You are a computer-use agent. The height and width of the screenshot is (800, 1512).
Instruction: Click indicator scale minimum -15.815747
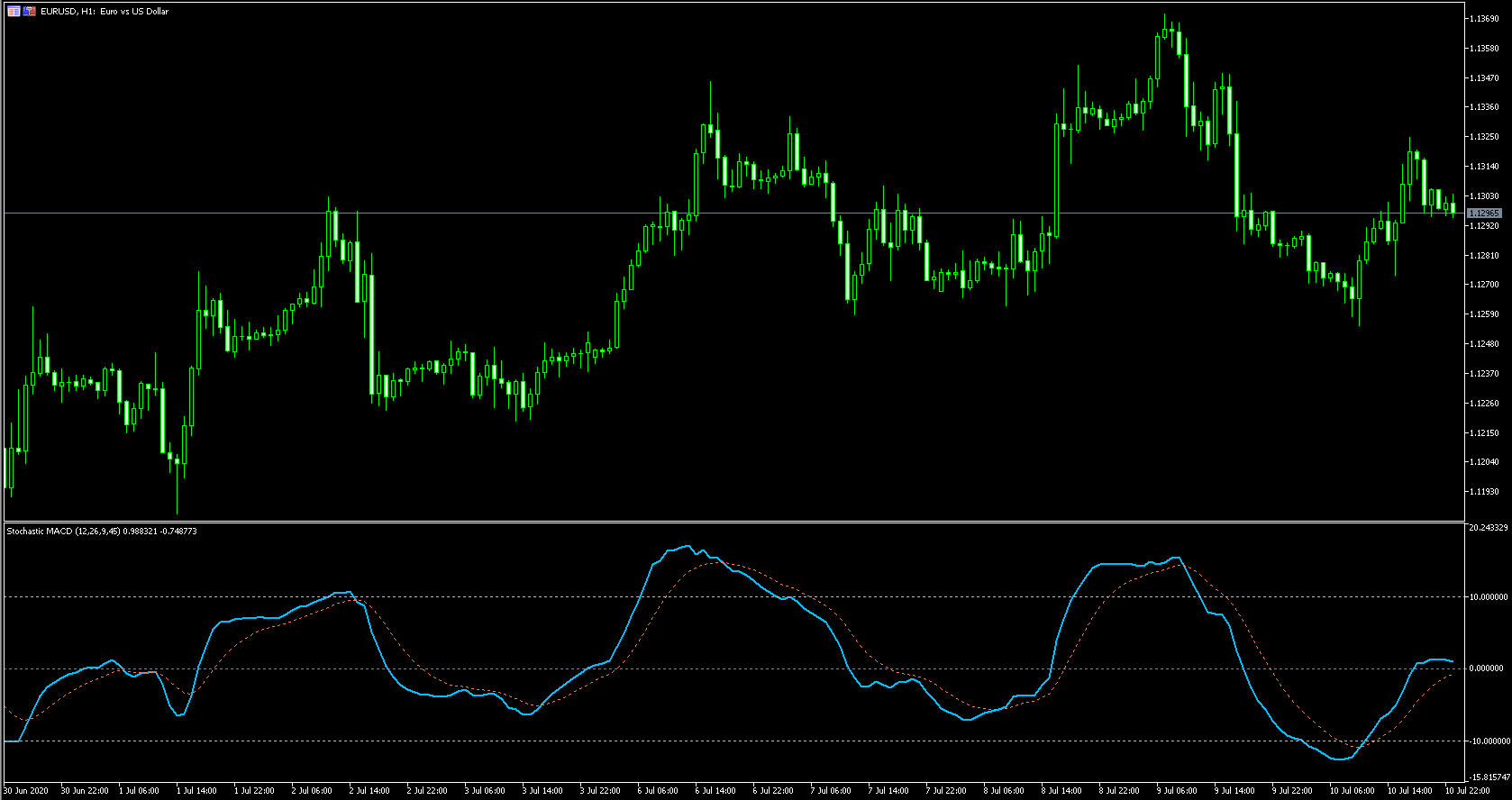(1489, 777)
